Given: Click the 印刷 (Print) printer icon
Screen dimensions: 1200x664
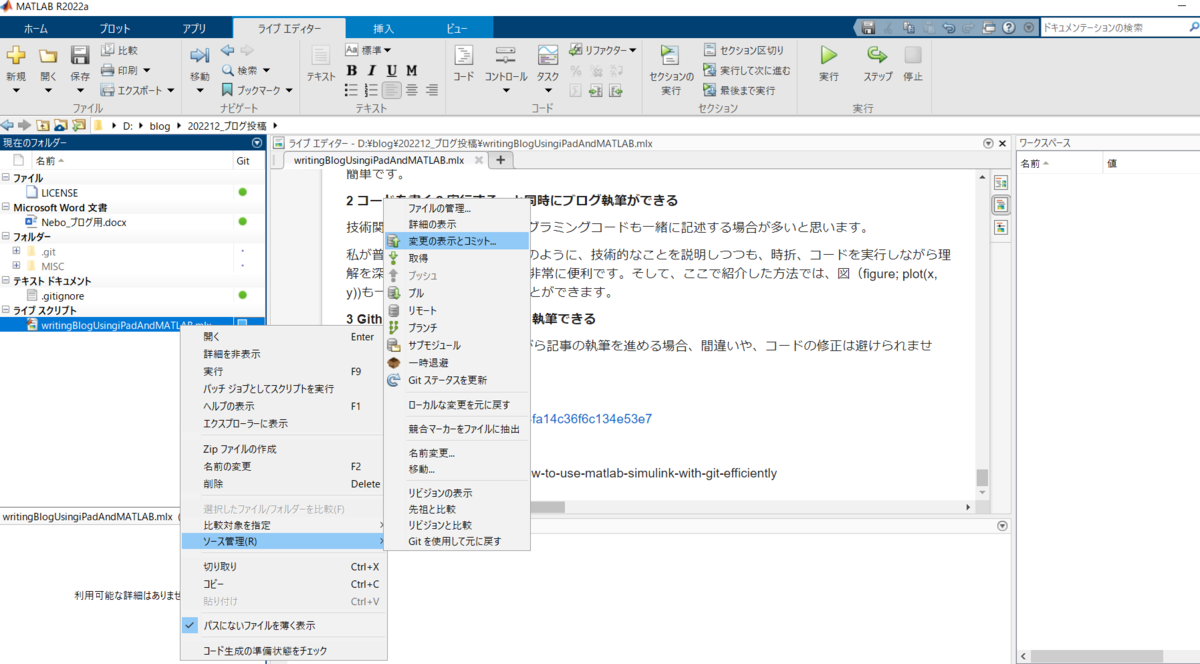Looking at the screenshot, I should 109,70.
